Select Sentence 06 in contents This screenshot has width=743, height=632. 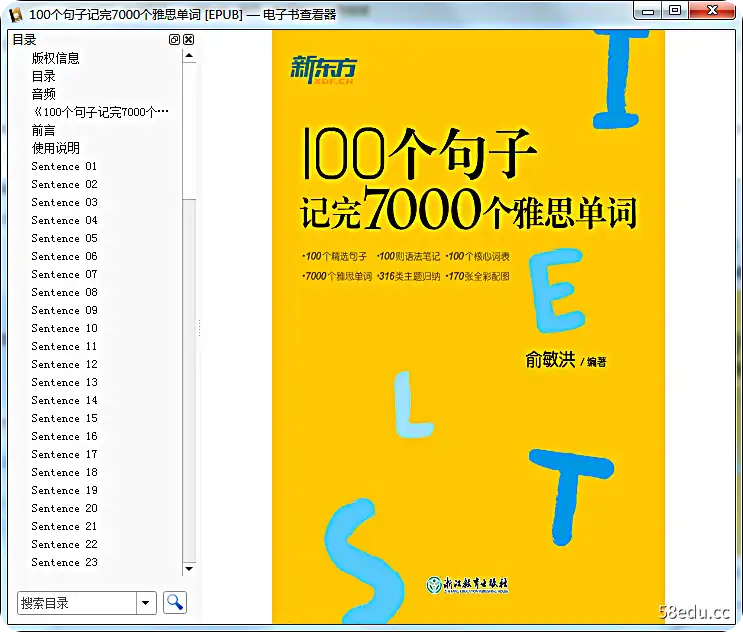click(x=64, y=256)
